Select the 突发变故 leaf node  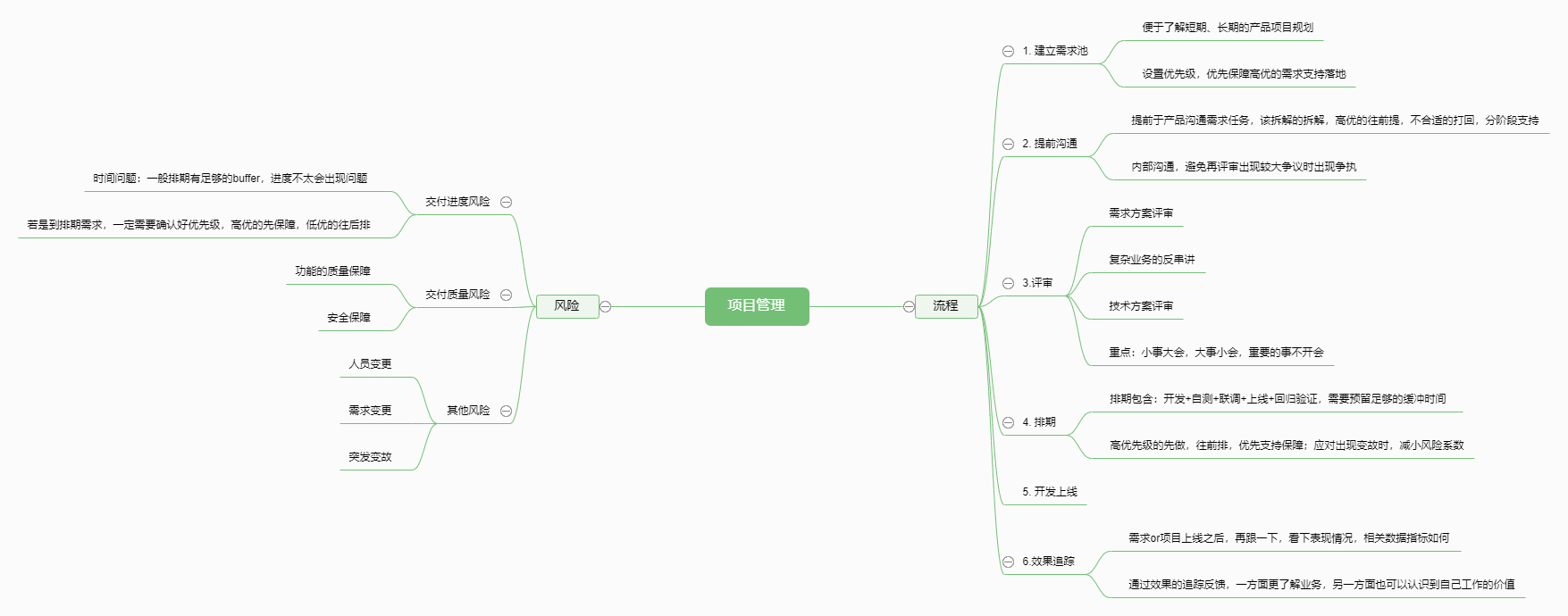point(370,457)
